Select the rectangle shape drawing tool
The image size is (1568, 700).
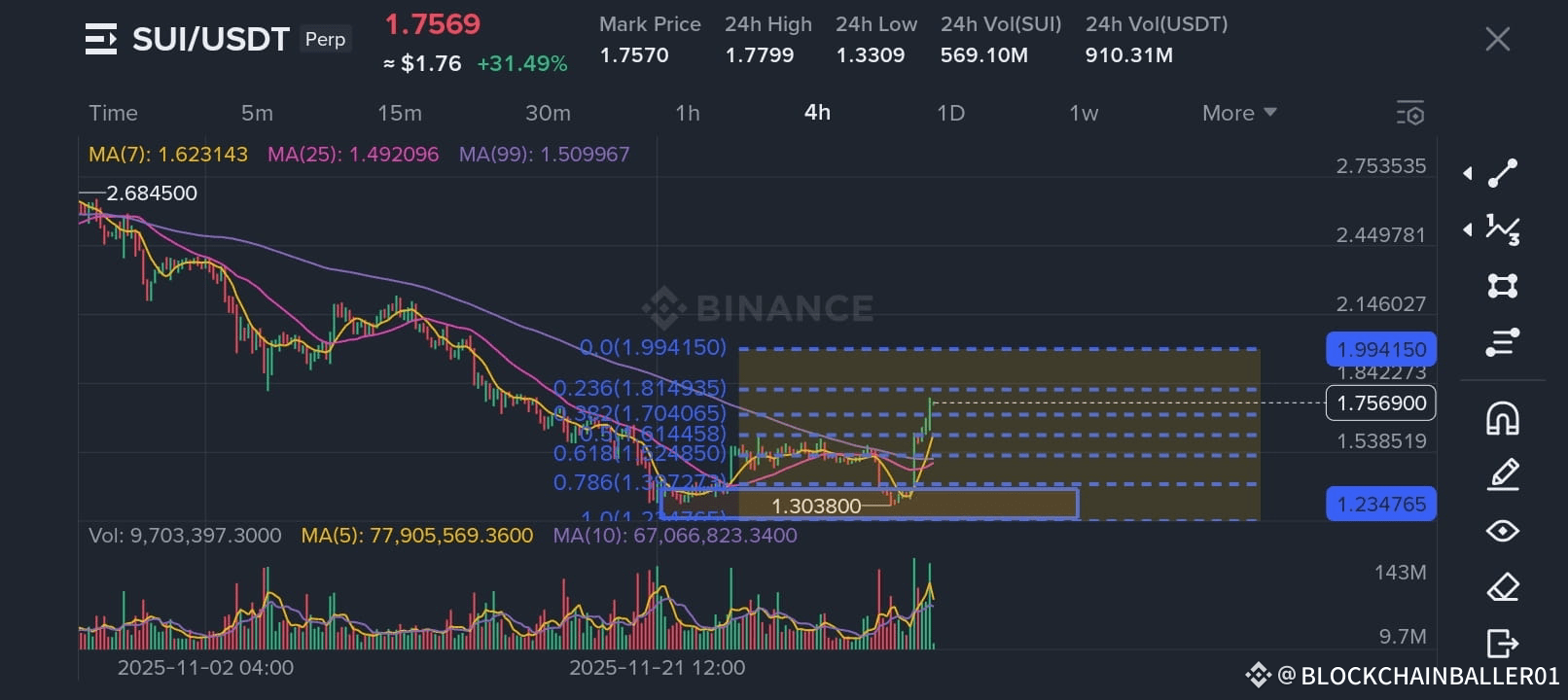pyautogui.click(x=1503, y=286)
